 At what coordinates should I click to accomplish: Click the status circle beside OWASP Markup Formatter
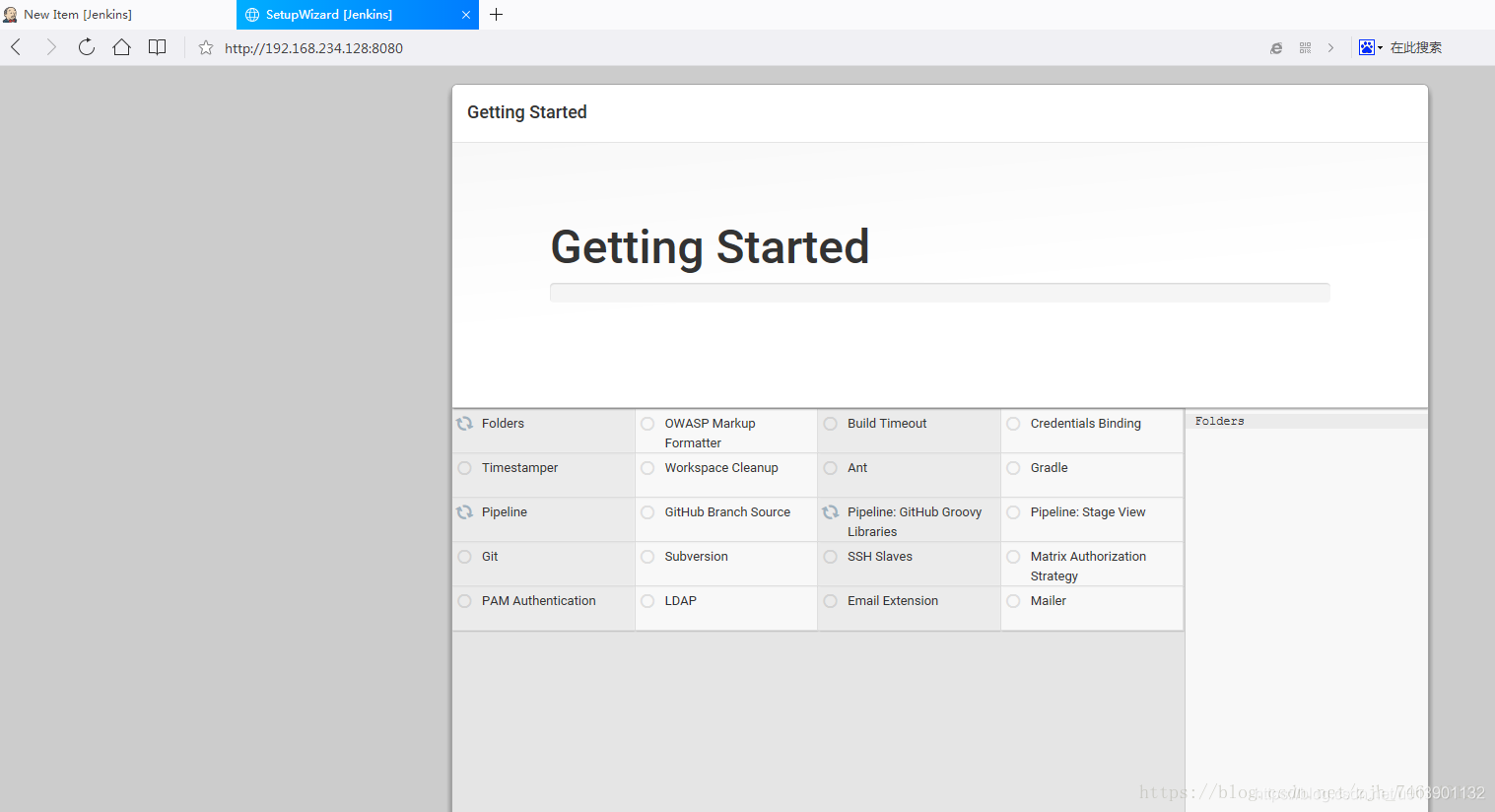pyautogui.click(x=647, y=424)
